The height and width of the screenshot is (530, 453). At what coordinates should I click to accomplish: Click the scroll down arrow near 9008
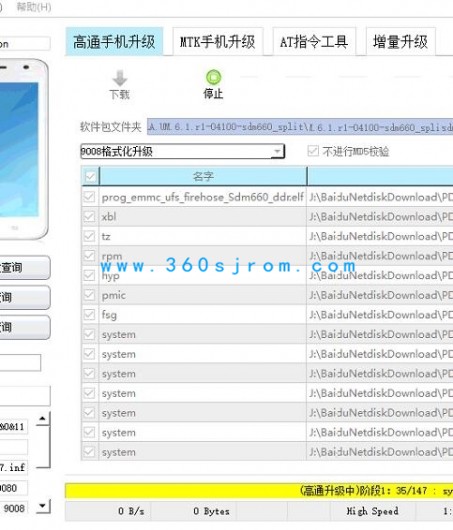(43, 506)
